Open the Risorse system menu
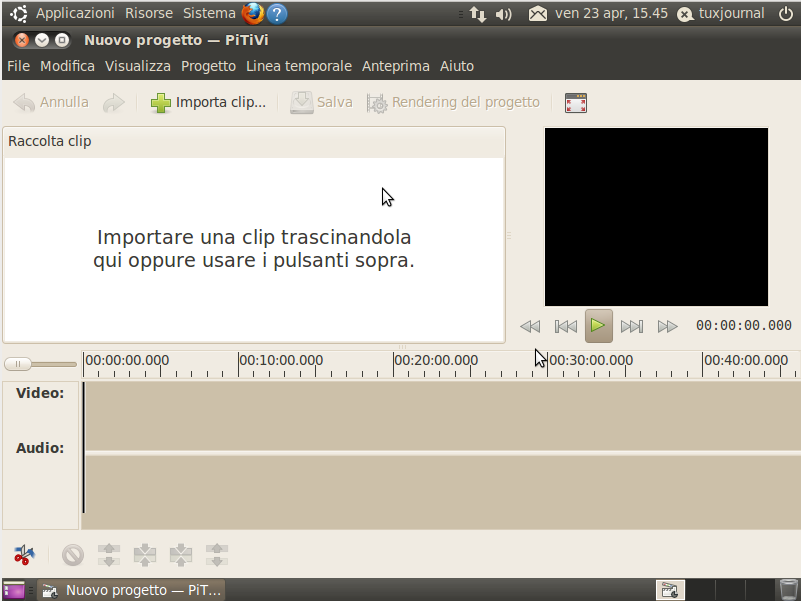The width and height of the screenshot is (801, 601). pos(149,13)
